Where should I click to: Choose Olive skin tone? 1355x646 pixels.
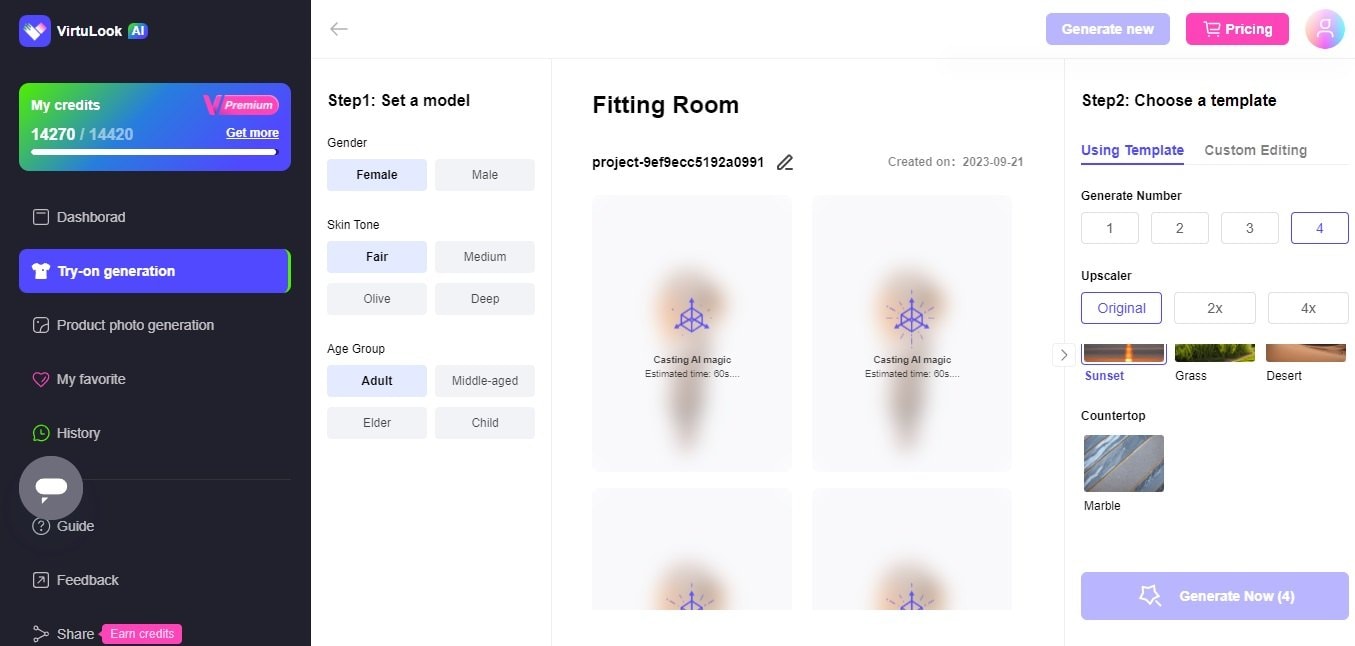click(x=377, y=299)
